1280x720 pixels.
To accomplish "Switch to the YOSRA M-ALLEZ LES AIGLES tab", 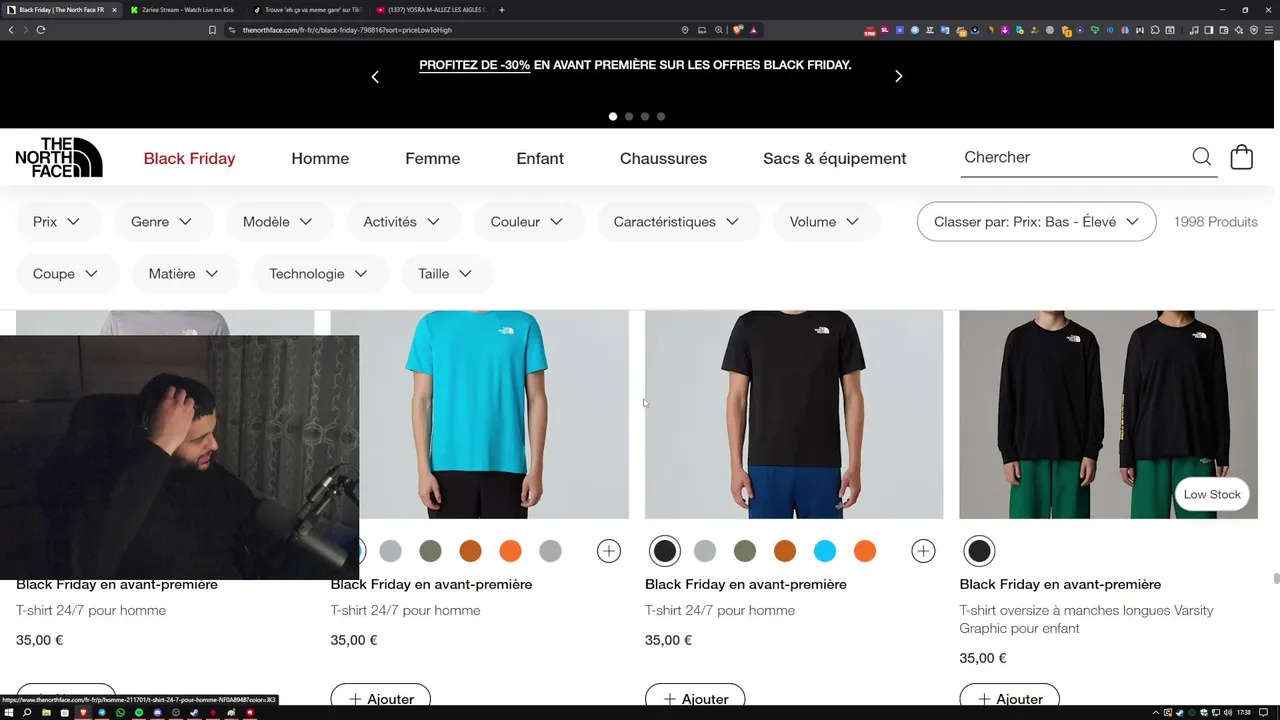I will 431,10.
